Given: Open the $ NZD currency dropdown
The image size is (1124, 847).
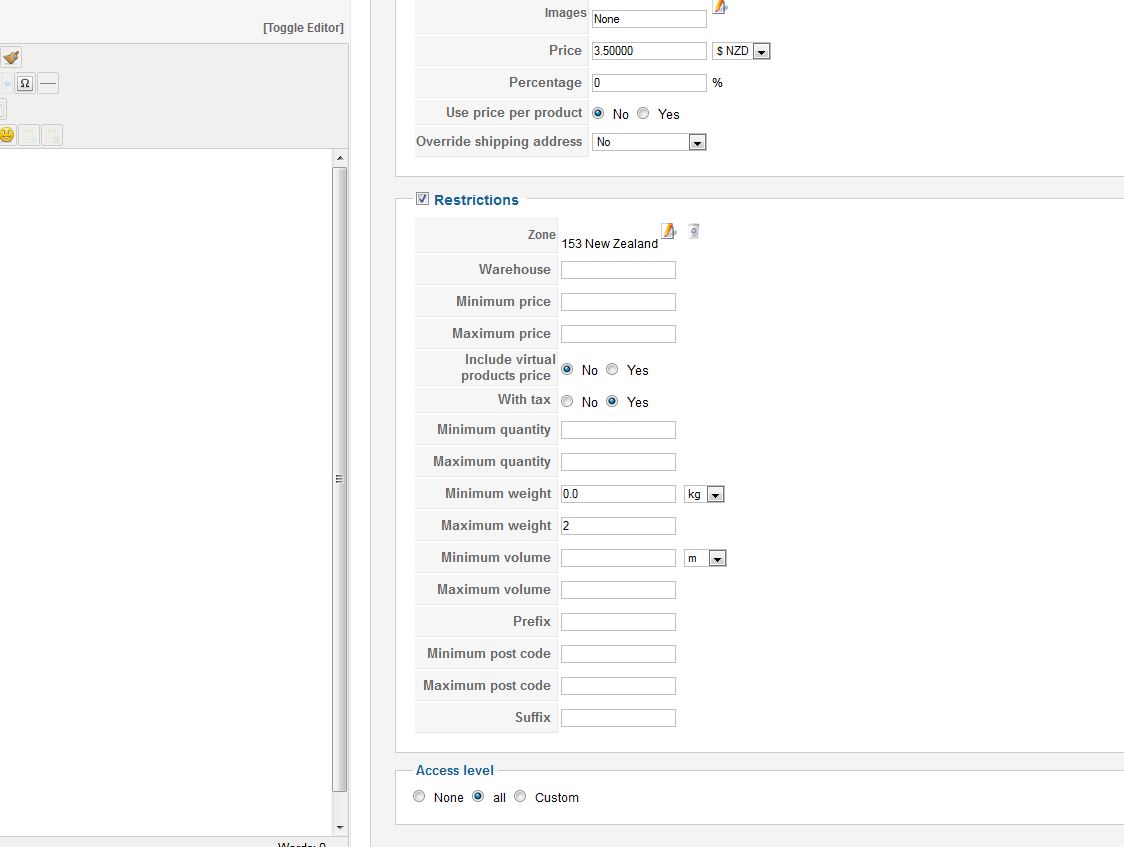Looking at the screenshot, I should [x=741, y=51].
